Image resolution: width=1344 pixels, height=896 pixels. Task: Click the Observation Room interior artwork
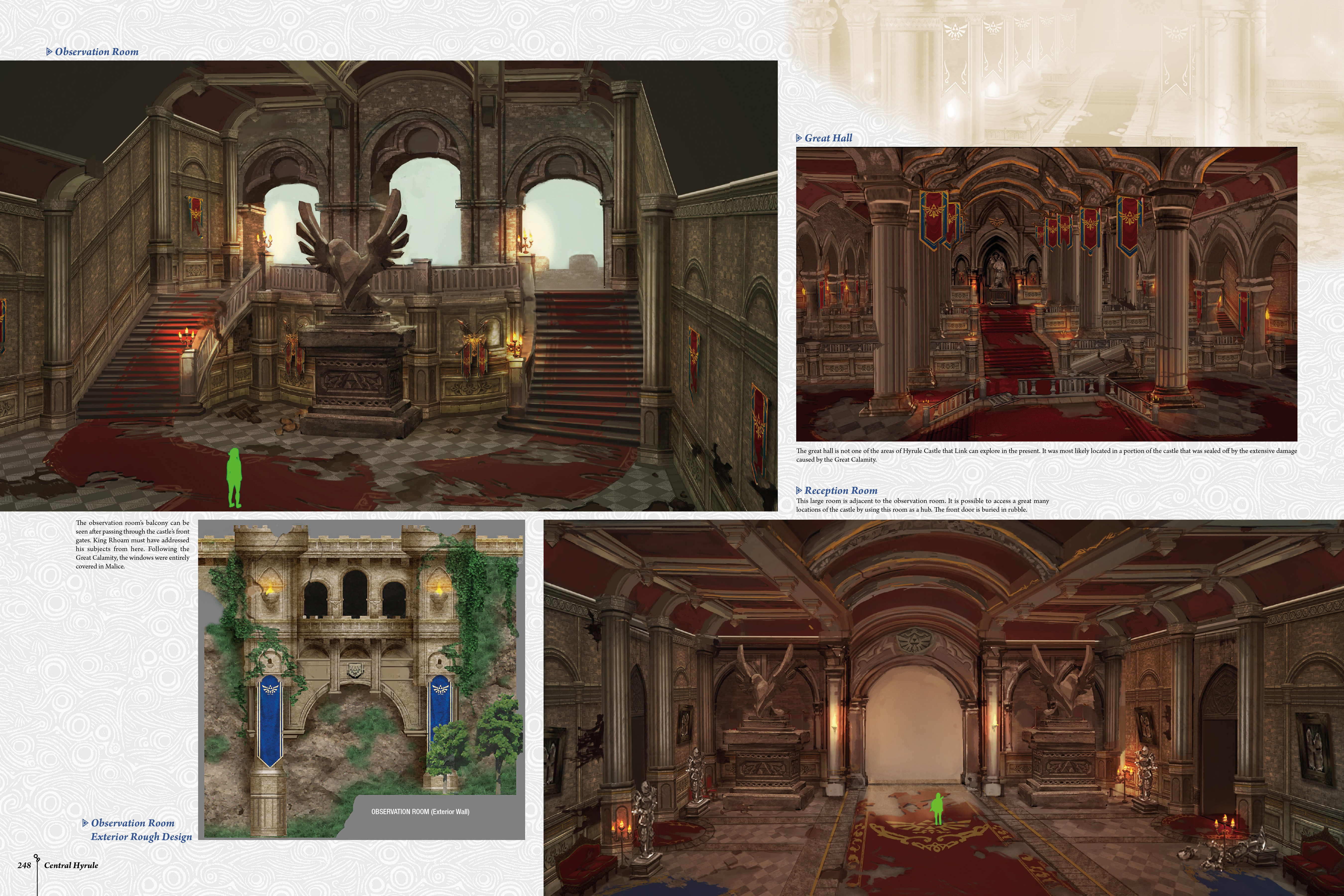(389, 286)
